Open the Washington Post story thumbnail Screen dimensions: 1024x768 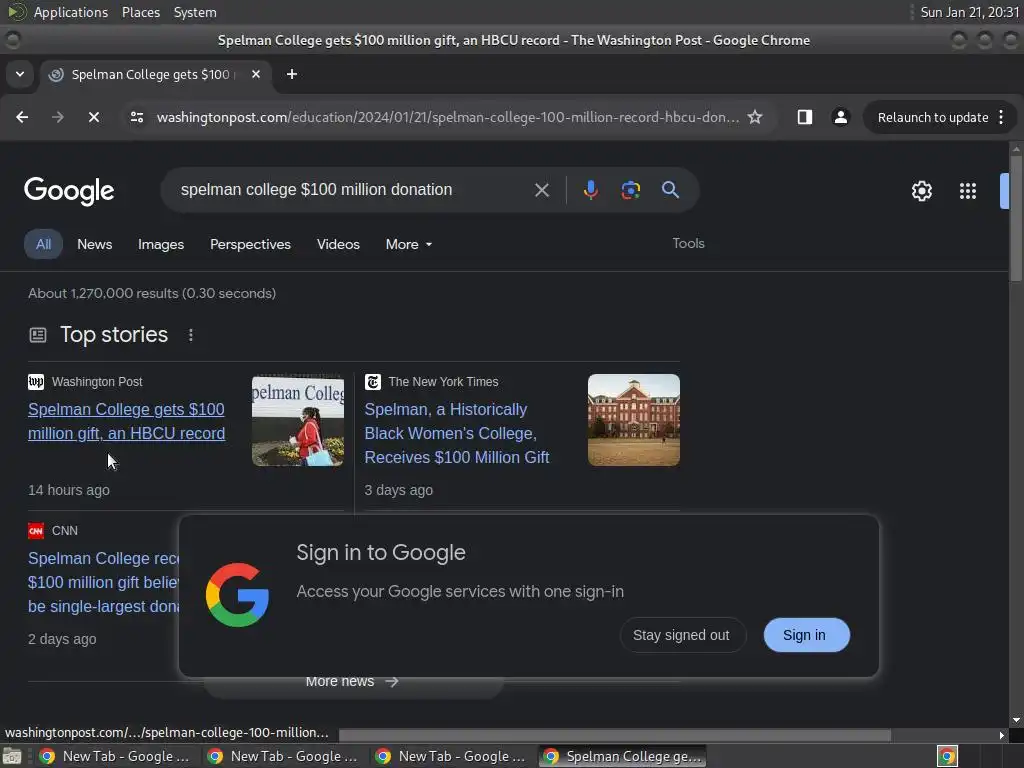click(298, 420)
